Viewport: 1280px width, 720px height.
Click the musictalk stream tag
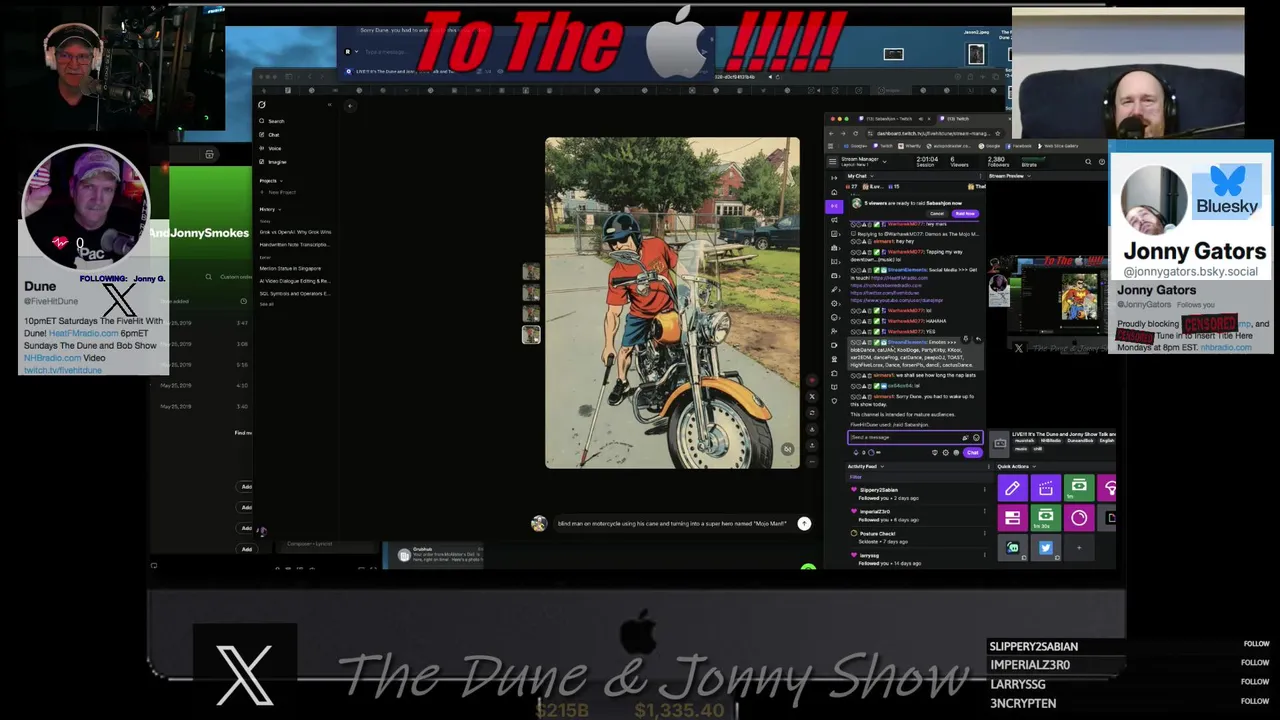tap(1025, 441)
